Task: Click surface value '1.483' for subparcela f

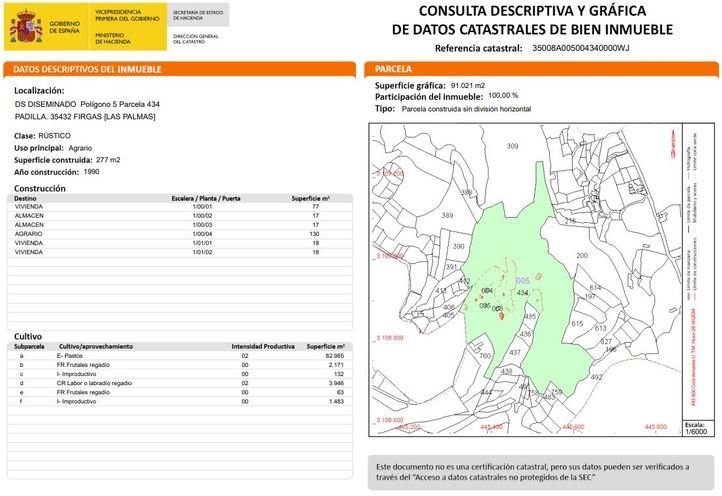Action: click(x=337, y=402)
